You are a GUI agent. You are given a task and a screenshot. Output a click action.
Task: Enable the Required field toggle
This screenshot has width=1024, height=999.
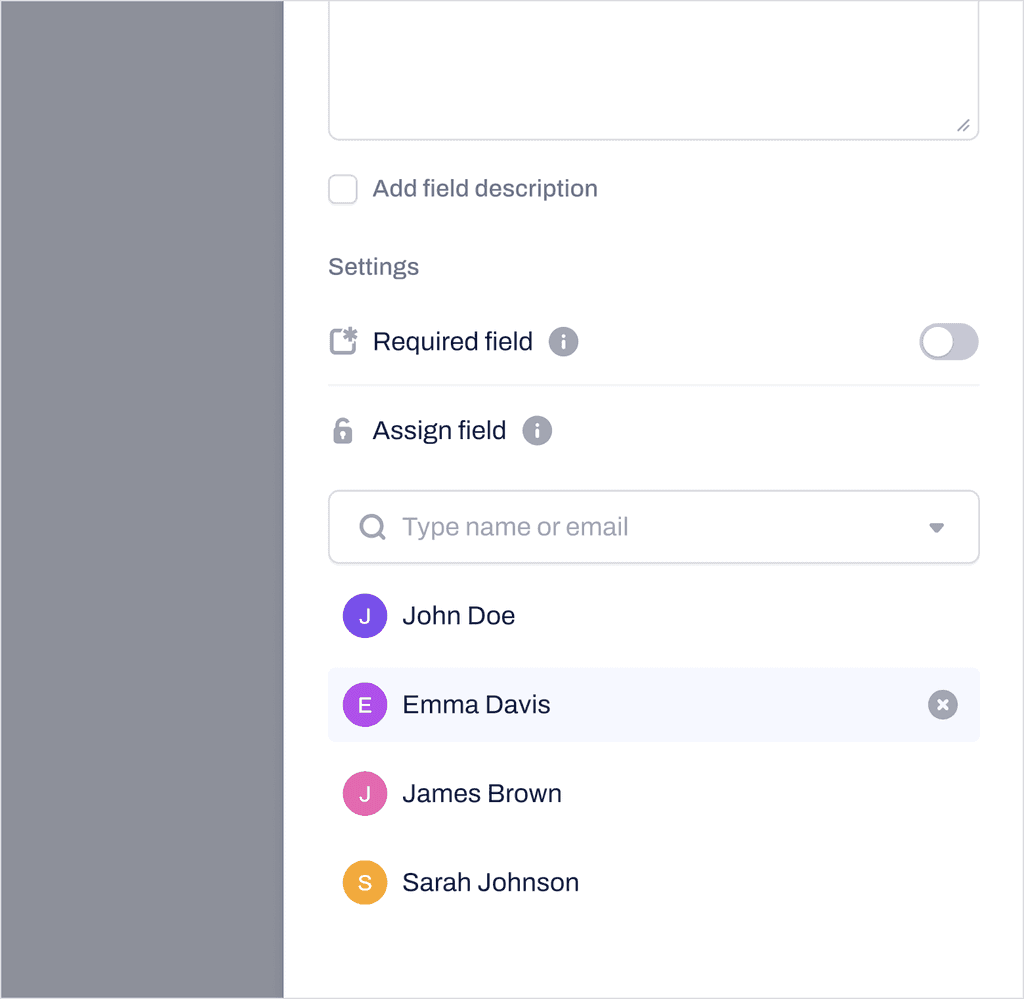click(948, 342)
